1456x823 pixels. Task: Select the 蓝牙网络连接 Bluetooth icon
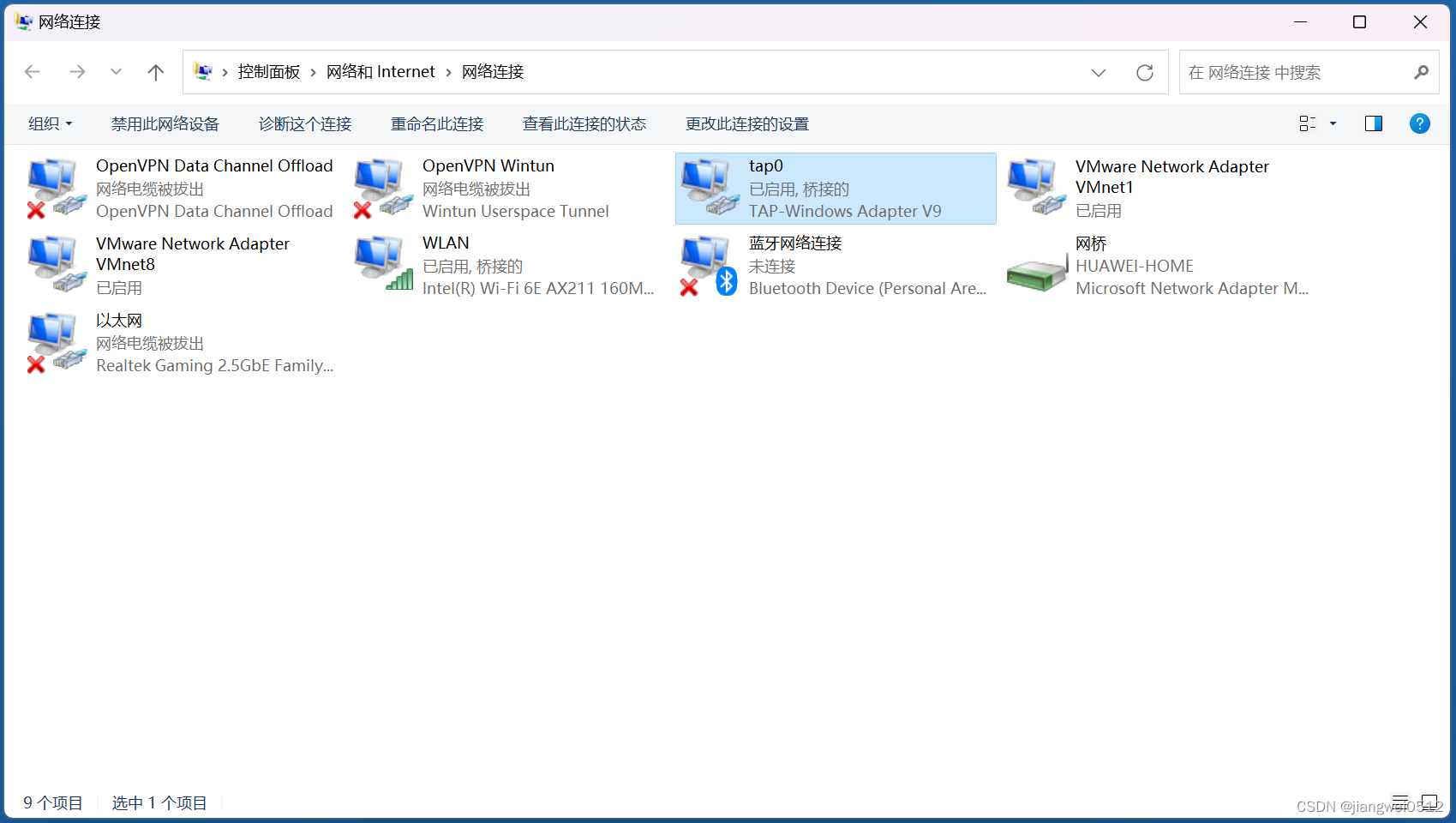tap(710, 266)
